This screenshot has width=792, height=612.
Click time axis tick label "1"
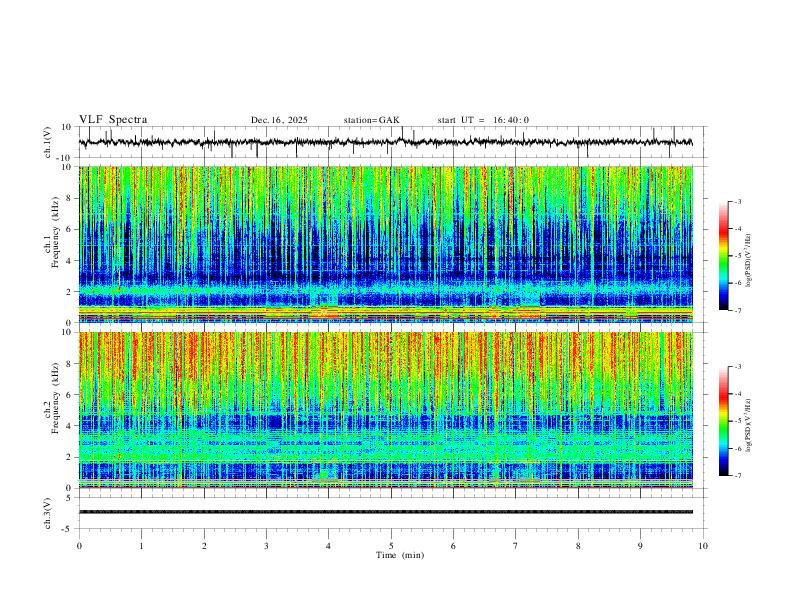[x=141, y=546]
